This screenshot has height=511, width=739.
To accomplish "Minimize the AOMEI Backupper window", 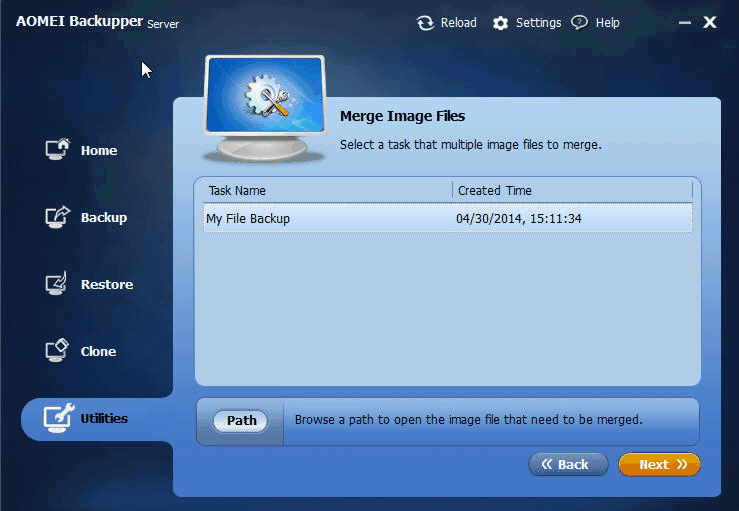I will (684, 22).
